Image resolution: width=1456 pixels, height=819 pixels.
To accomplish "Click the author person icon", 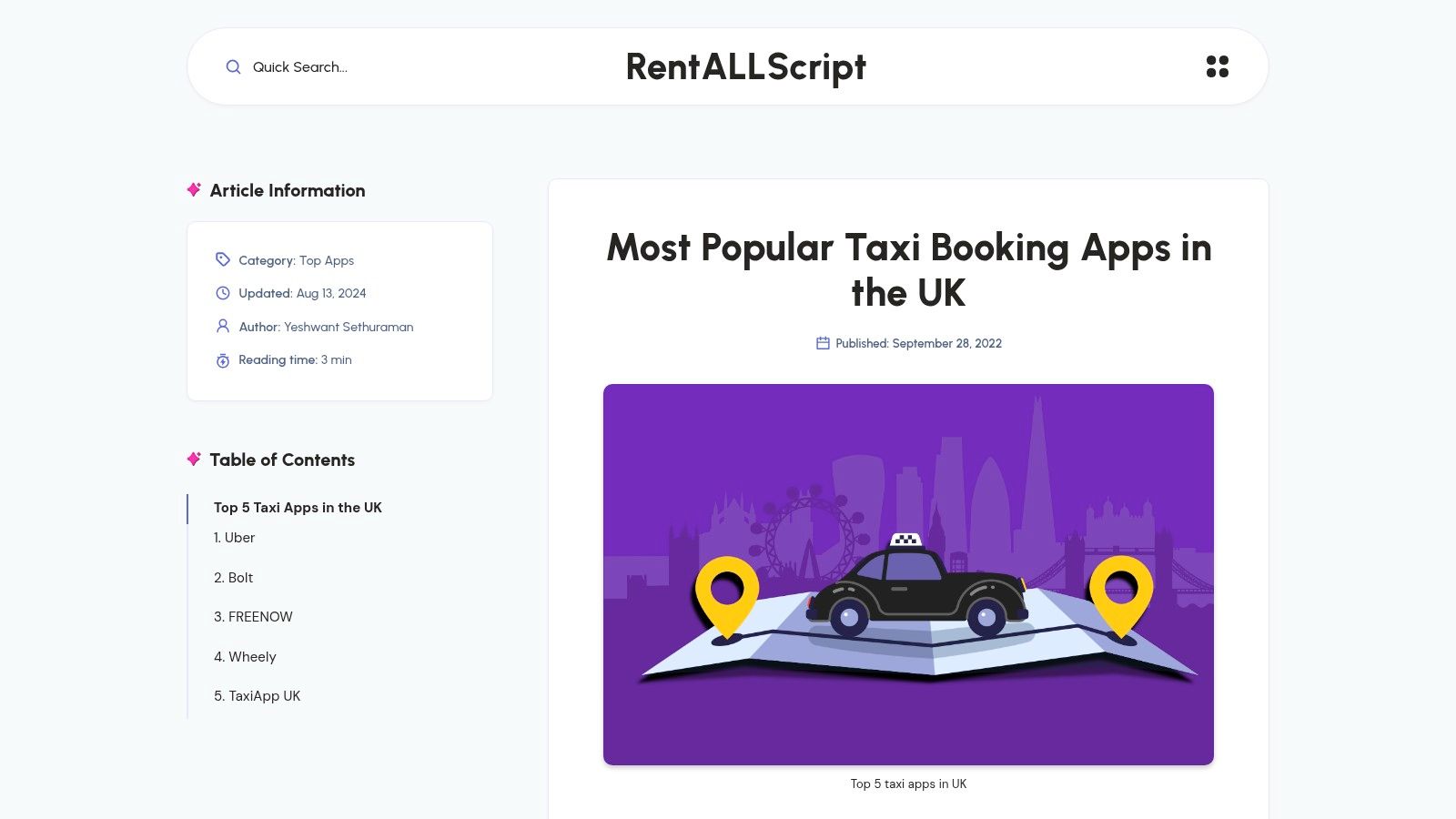I will (x=223, y=326).
